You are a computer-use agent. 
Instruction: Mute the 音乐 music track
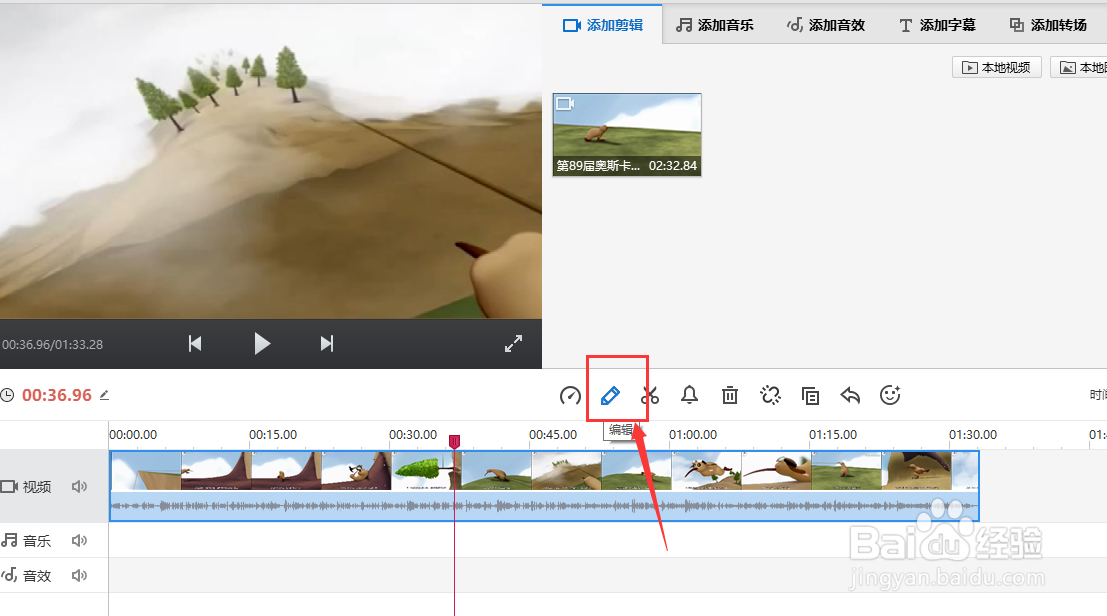tap(79, 540)
